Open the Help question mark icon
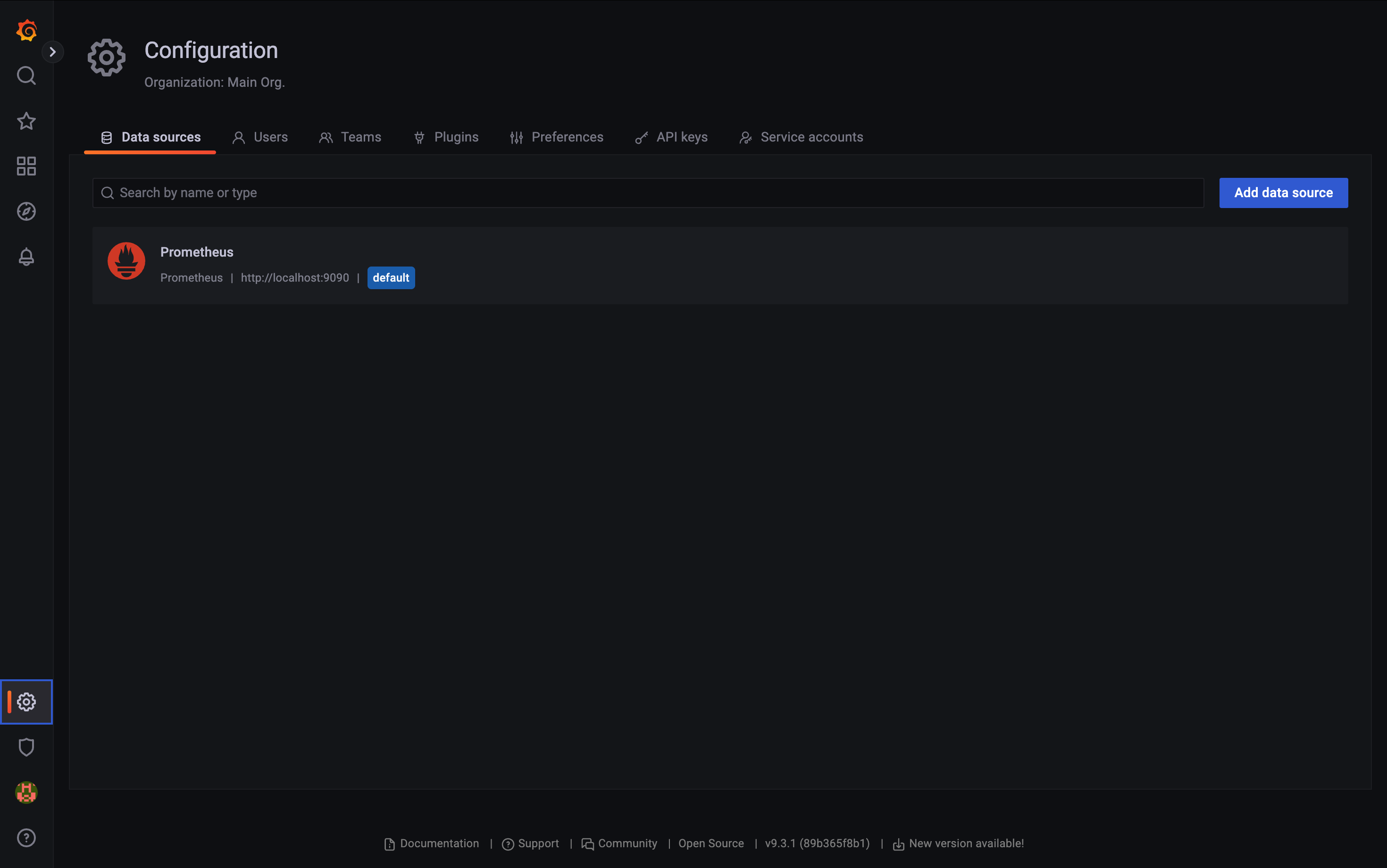The width and height of the screenshot is (1387, 868). (x=26, y=838)
